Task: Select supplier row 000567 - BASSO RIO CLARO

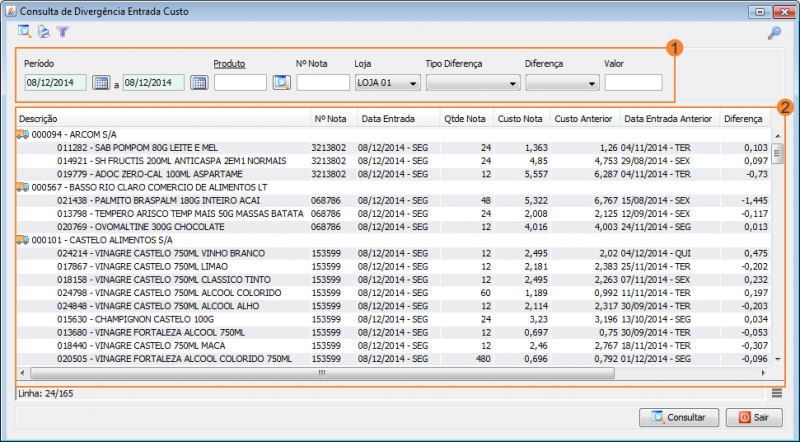Action: tap(393, 187)
